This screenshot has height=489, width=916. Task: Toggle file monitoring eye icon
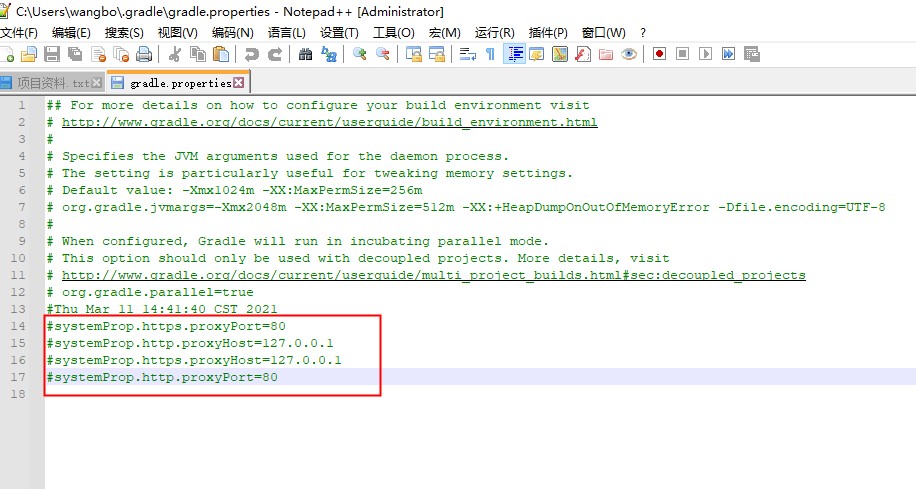(x=629, y=54)
